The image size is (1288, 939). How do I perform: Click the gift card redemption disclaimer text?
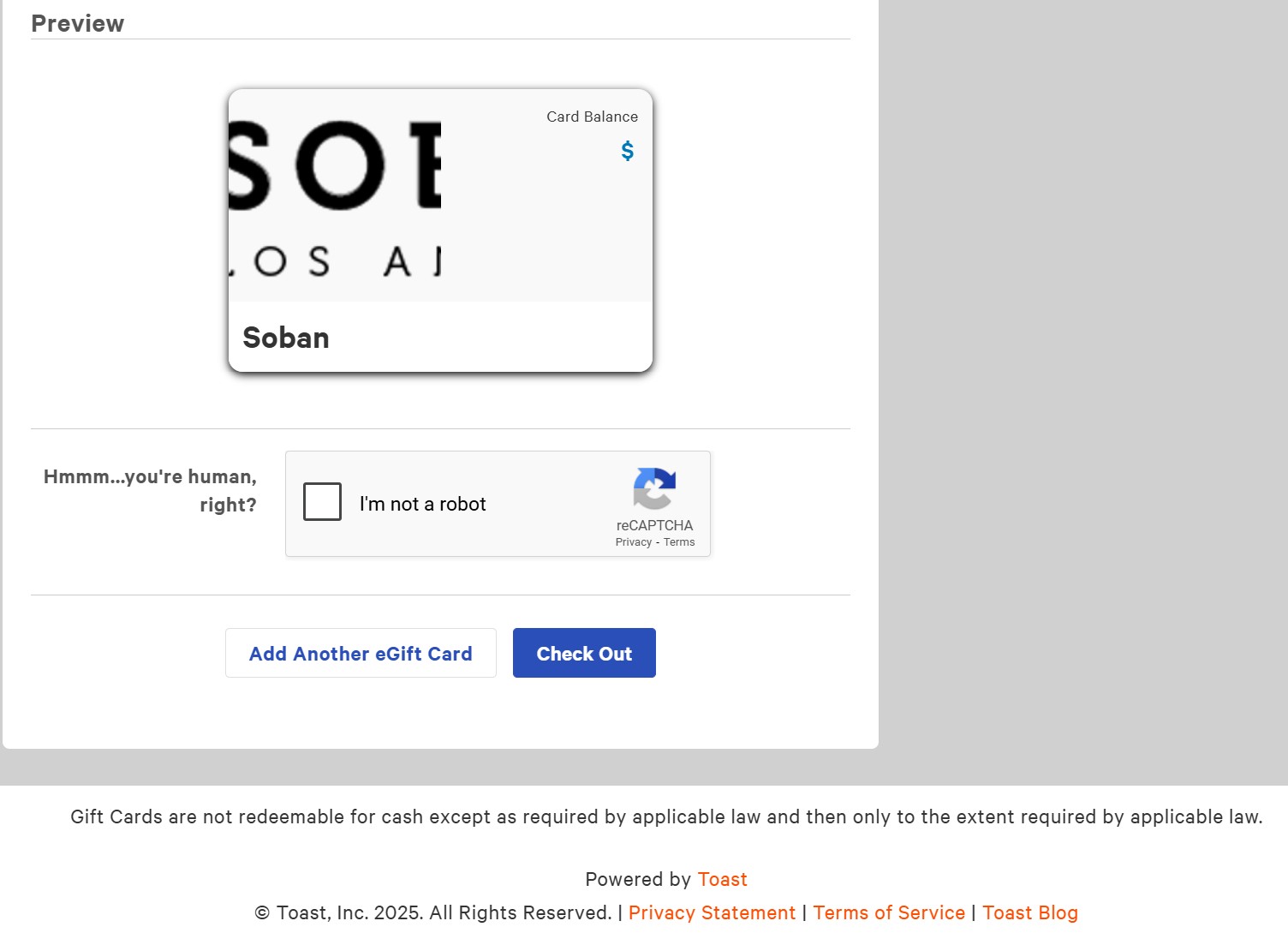[x=666, y=817]
